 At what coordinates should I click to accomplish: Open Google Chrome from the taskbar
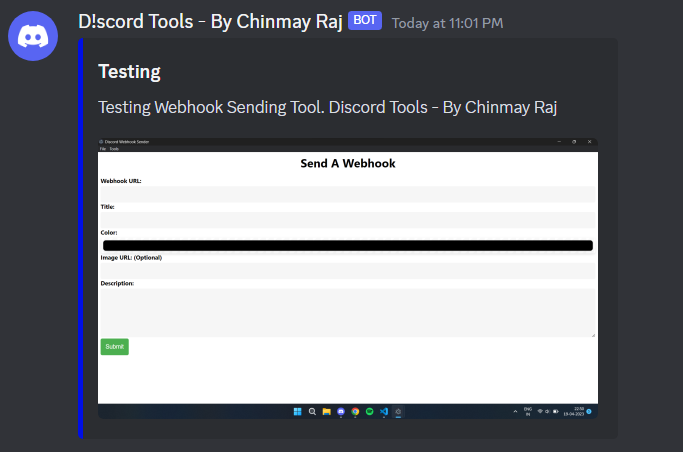355,412
